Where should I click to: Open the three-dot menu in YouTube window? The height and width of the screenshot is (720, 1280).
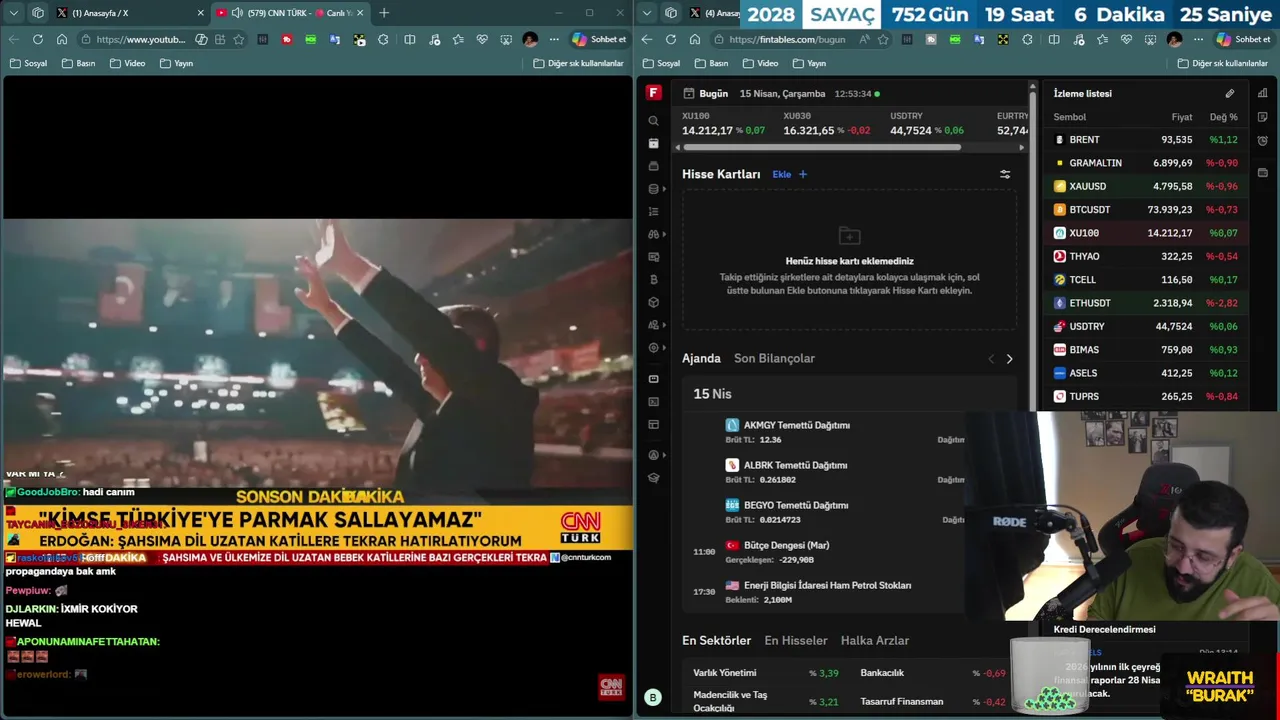[x=553, y=39]
